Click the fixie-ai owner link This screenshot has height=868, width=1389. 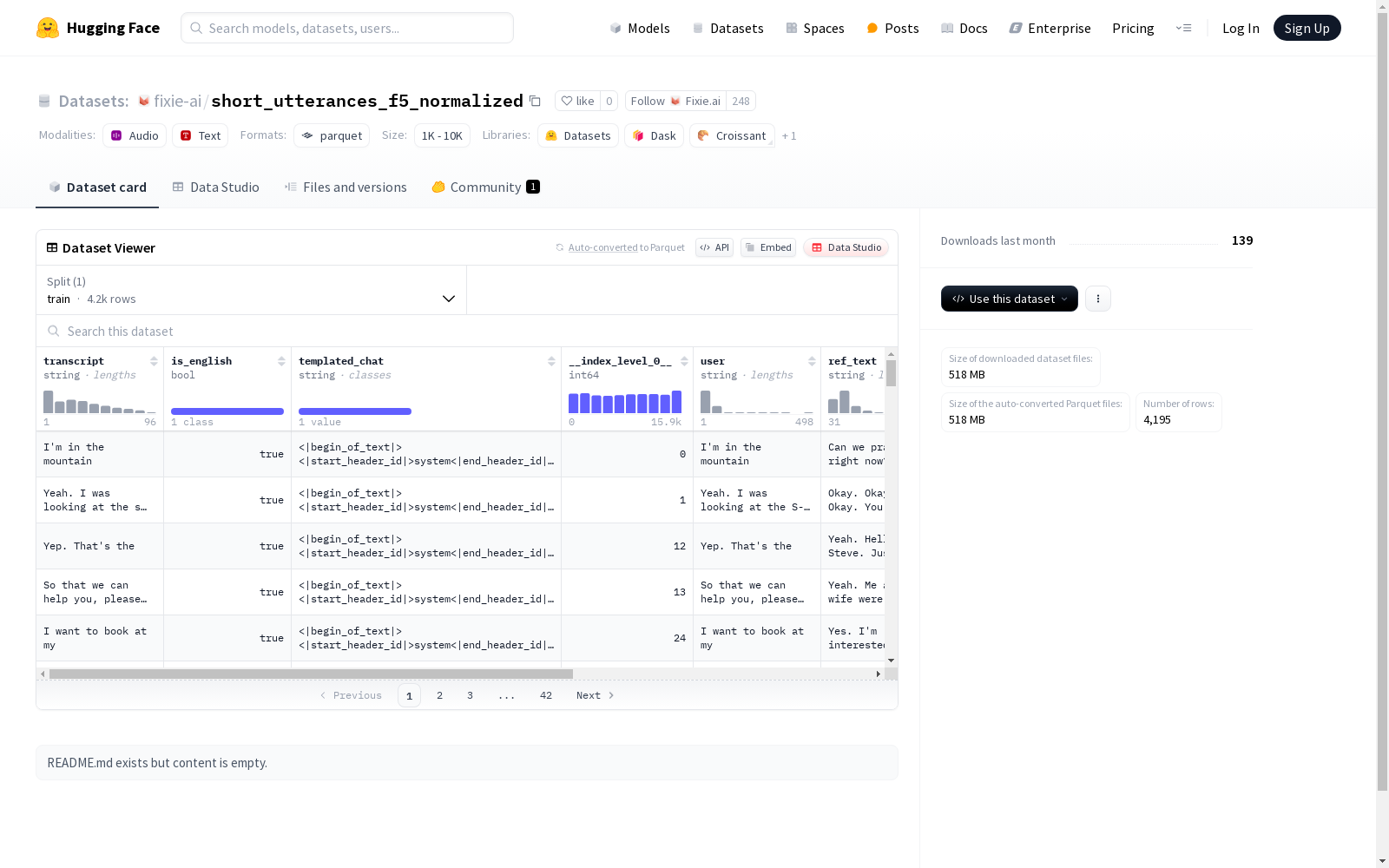(178, 102)
